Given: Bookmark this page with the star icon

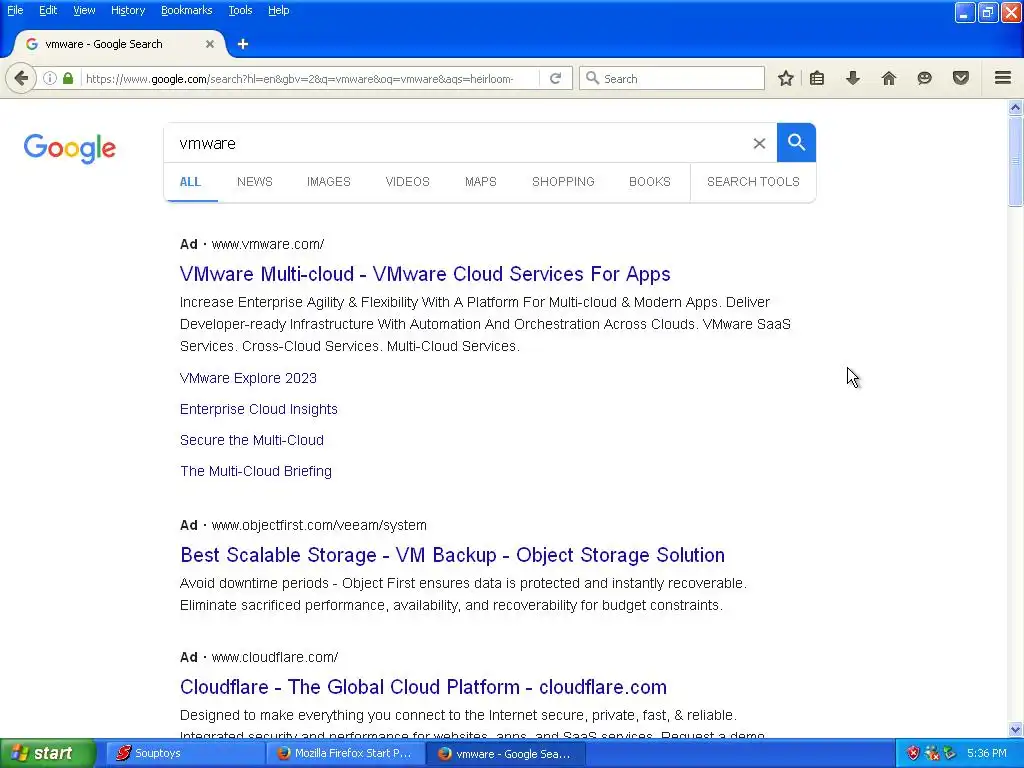Looking at the screenshot, I should click(x=786, y=78).
